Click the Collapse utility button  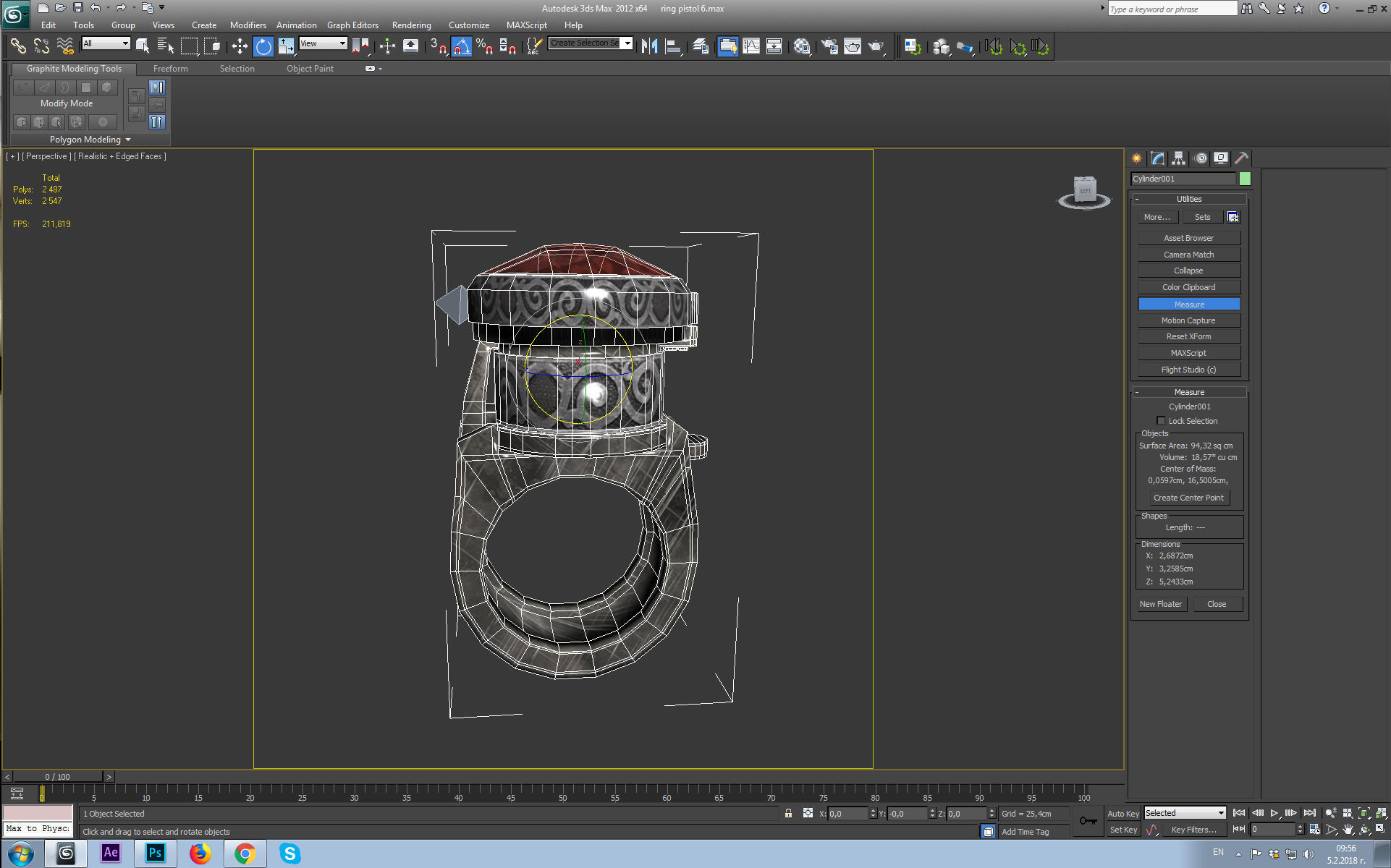pyautogui.click(x=1188, y=271)
